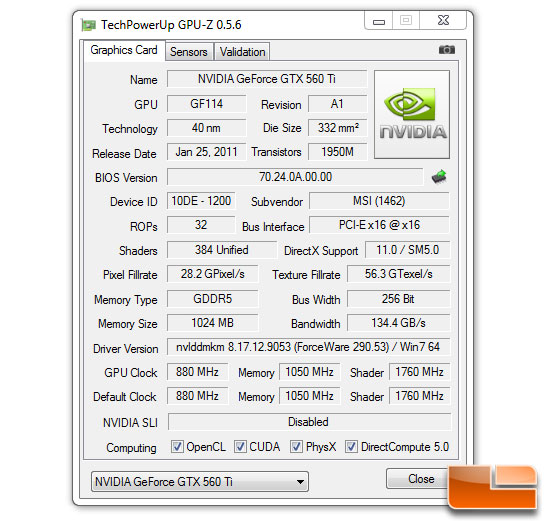Click the Shaders field 384 Unified
The image size is (550, 521).
(222, 250)
